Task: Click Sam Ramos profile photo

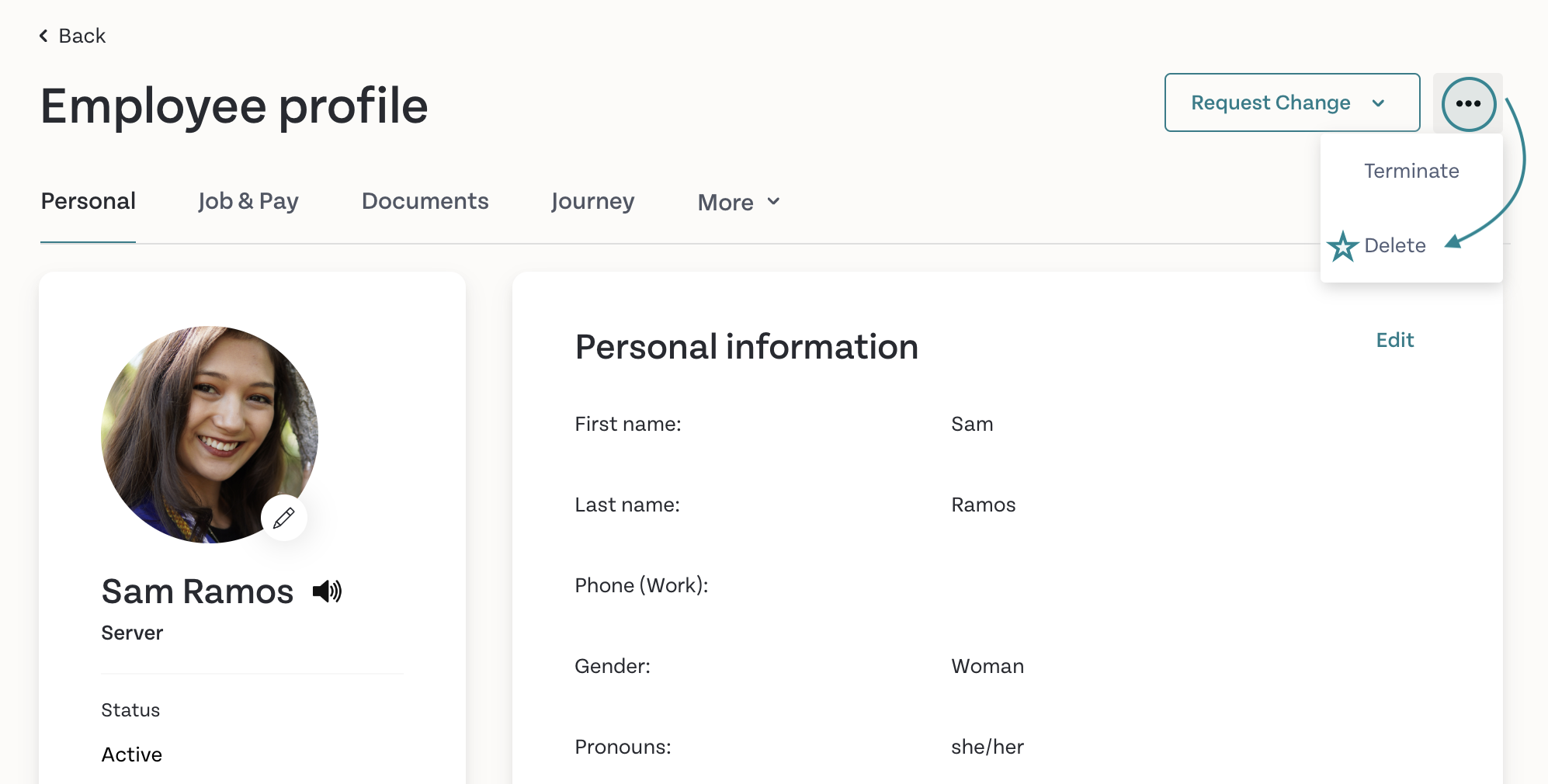Action: click(x=210, y=435)
